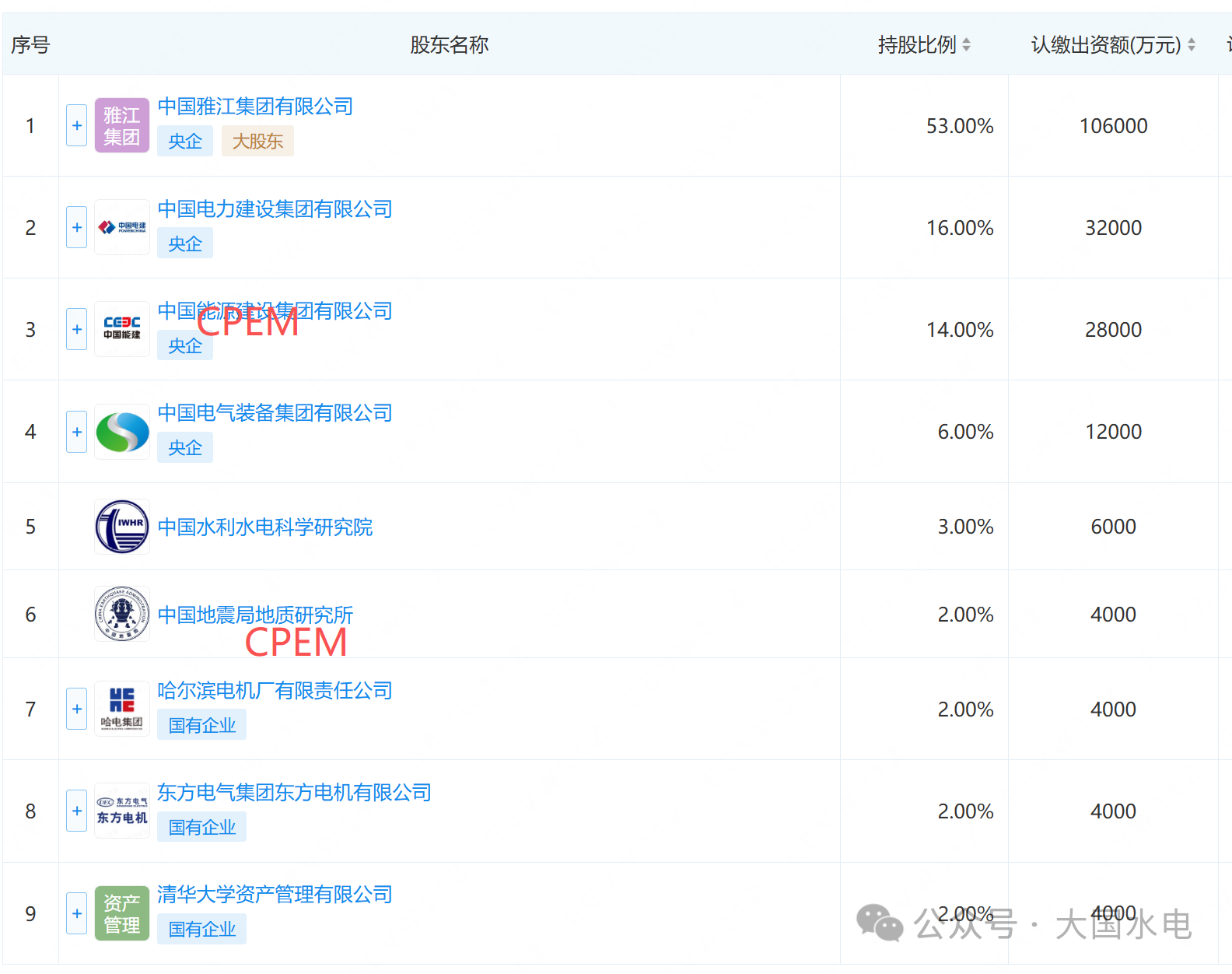This screenshot has height=974, width=1232.
Task: Click the PowerChina 中国电建 logo
Action: [x=121, y=227]
